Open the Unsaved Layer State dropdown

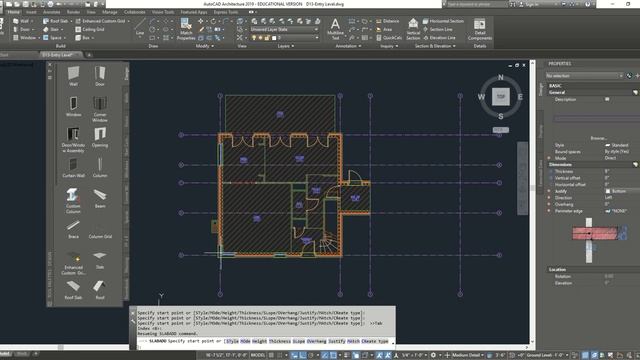click(284, 29)
